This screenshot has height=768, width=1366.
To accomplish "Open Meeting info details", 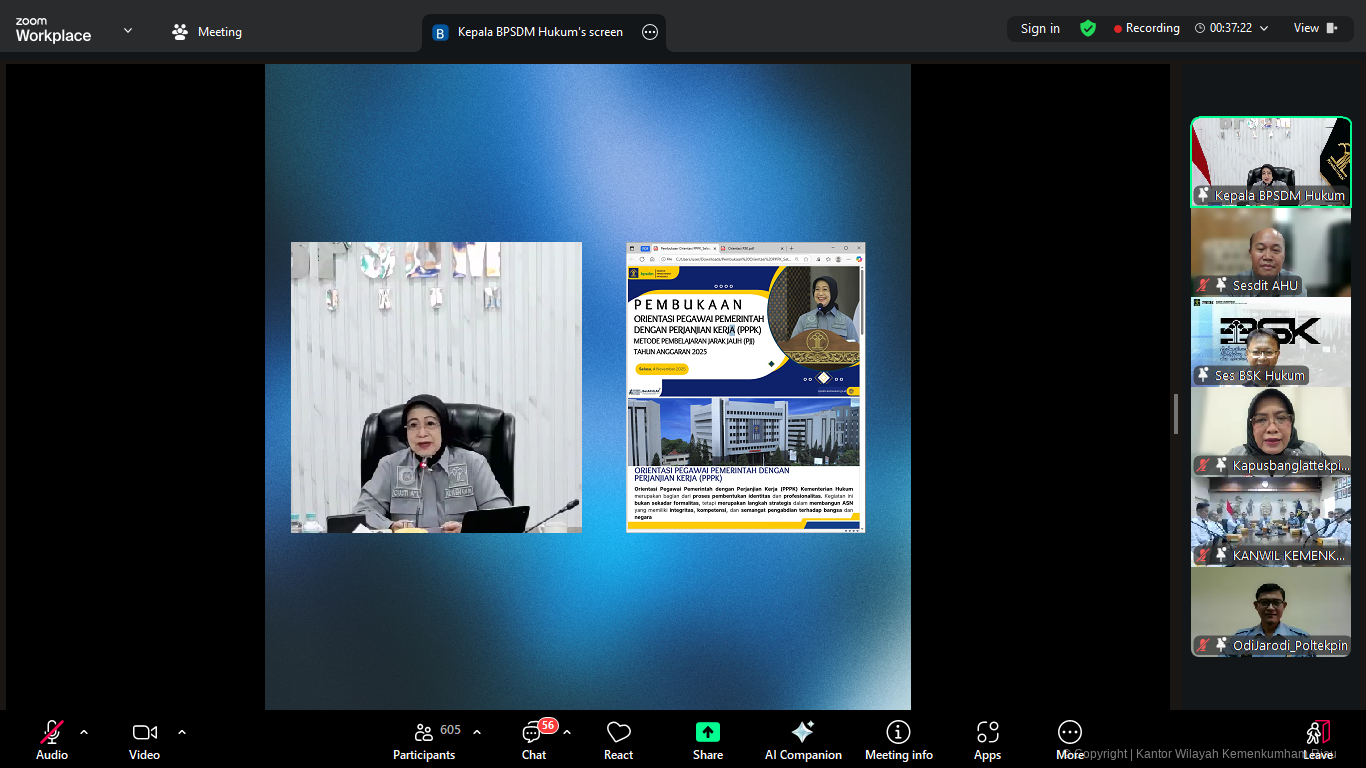I will click(x=898, y=740).
